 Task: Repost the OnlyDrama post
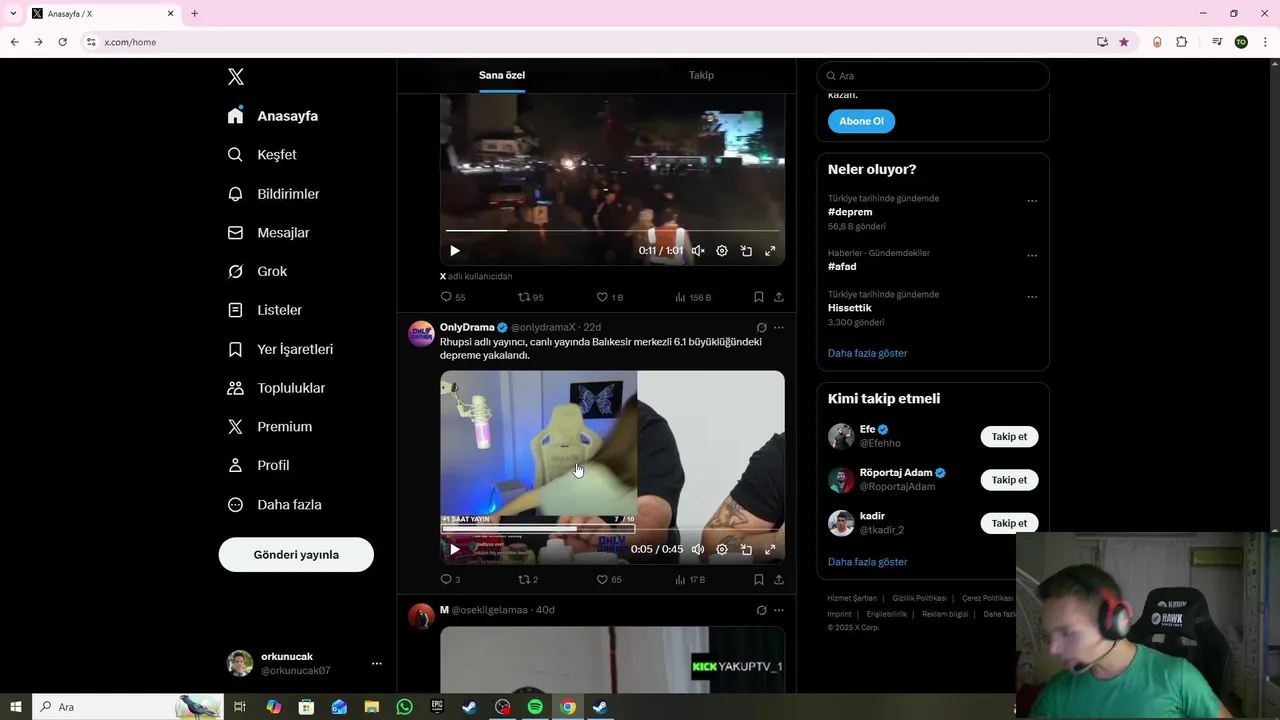528,579
